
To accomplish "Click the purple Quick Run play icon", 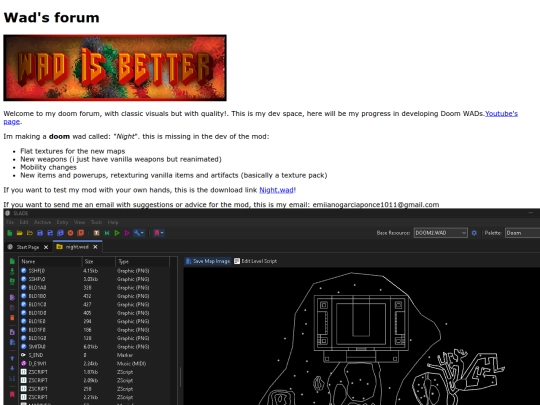I will click(127, 233).
